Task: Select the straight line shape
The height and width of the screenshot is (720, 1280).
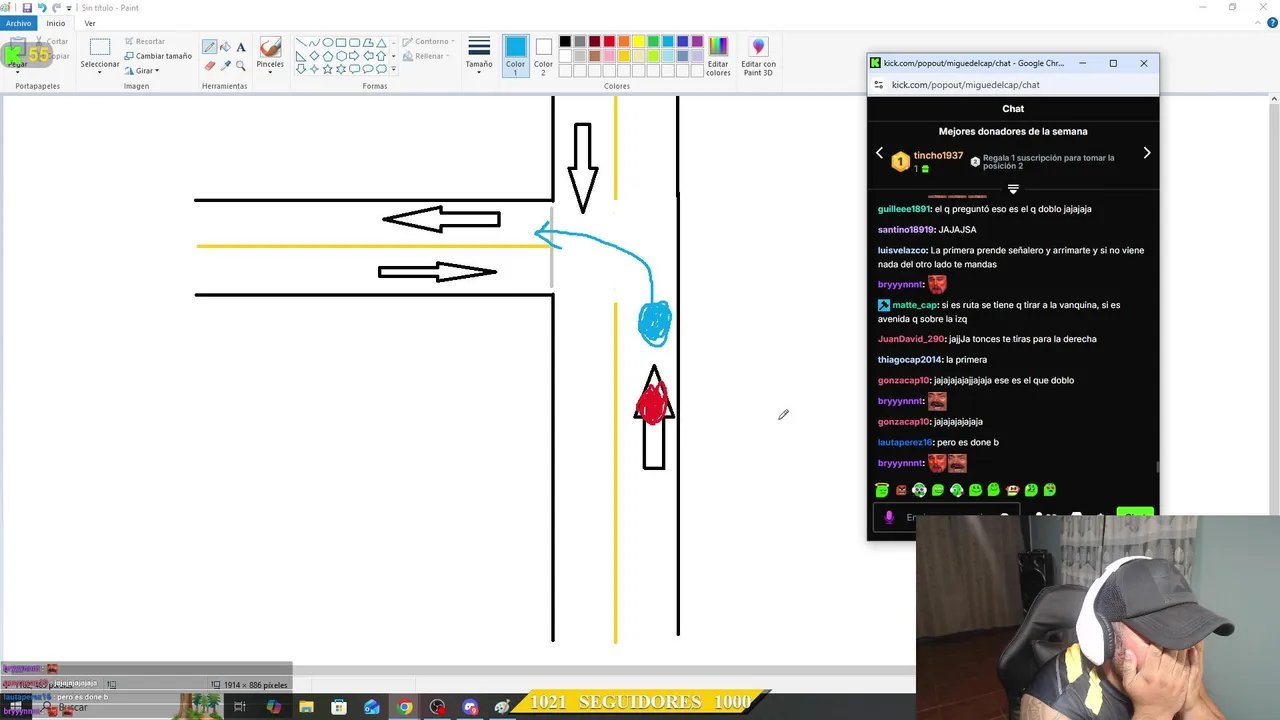Action: click(x=301, y=43)
